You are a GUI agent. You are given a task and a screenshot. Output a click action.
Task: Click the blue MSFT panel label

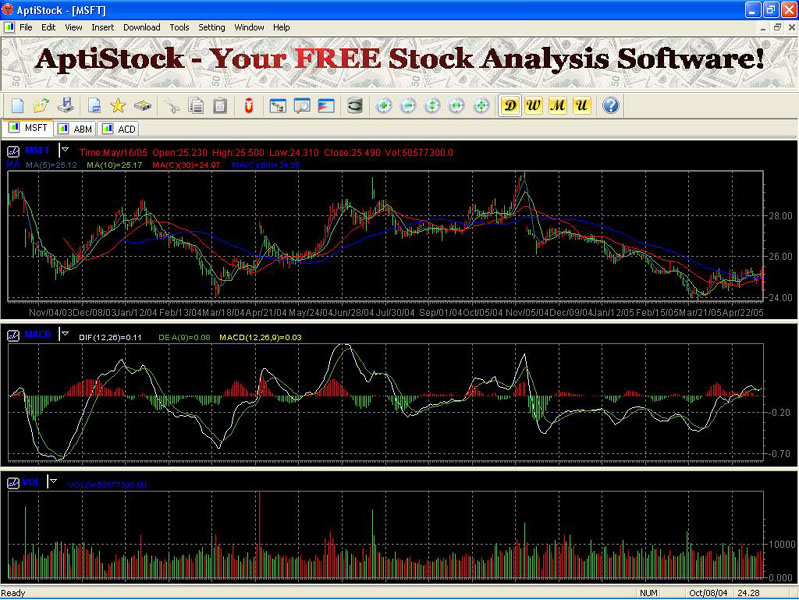(x=37, y=150)
